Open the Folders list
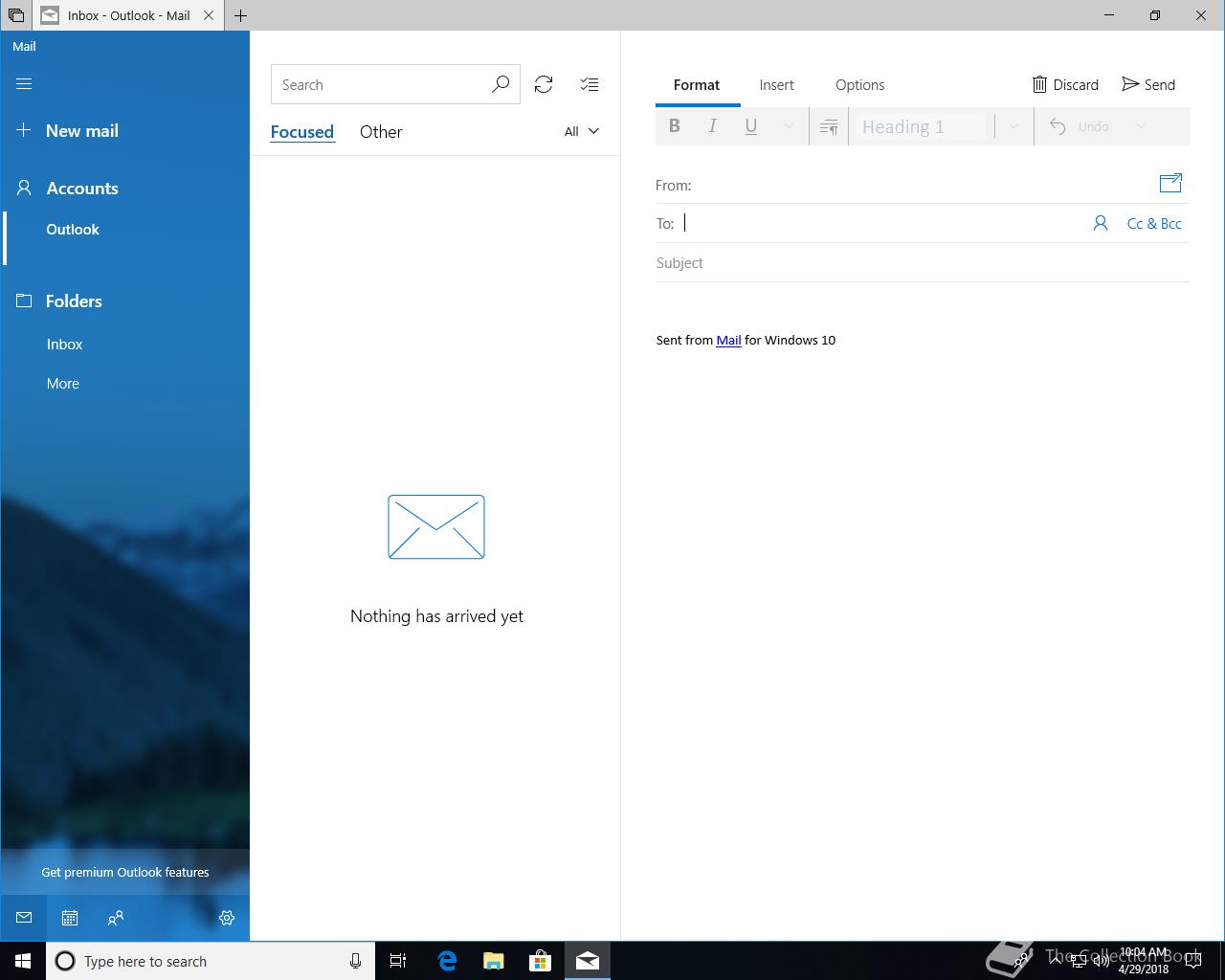Viewport: 1225px width, 980px height. [59, 301]
